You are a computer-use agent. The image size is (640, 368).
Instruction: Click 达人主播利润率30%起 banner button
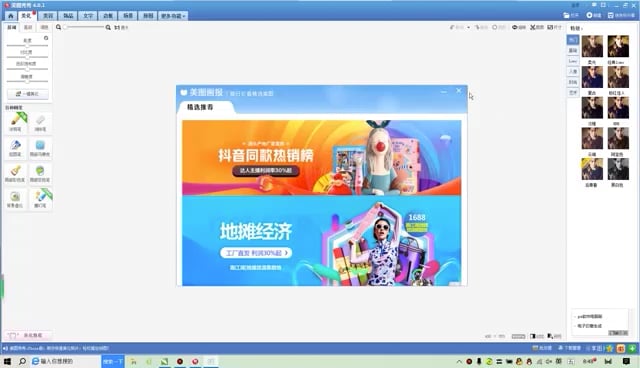pos(266,171)
